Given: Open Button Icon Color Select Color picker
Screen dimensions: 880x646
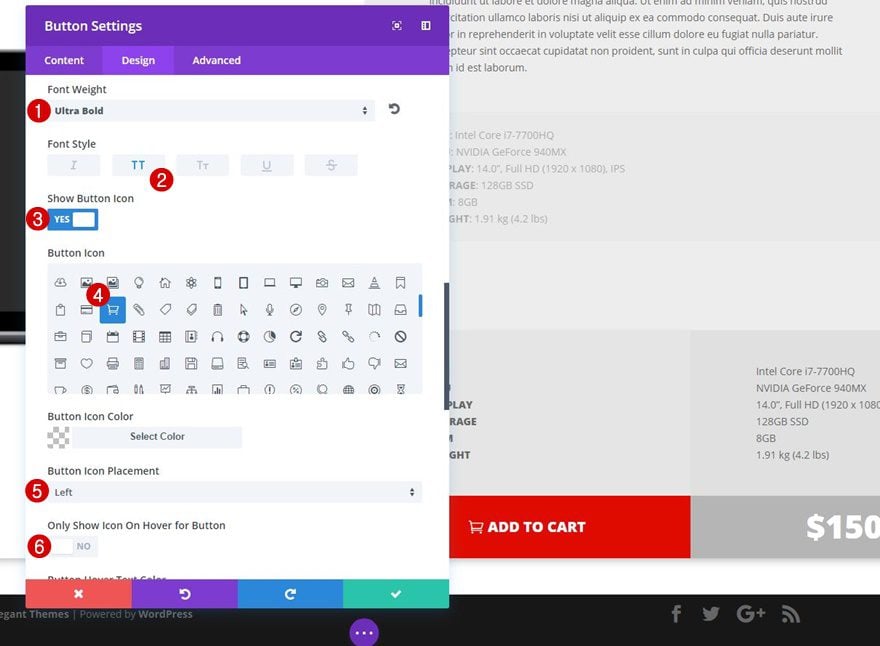Looking at the screenshot, I should click(x=157, y=437).
